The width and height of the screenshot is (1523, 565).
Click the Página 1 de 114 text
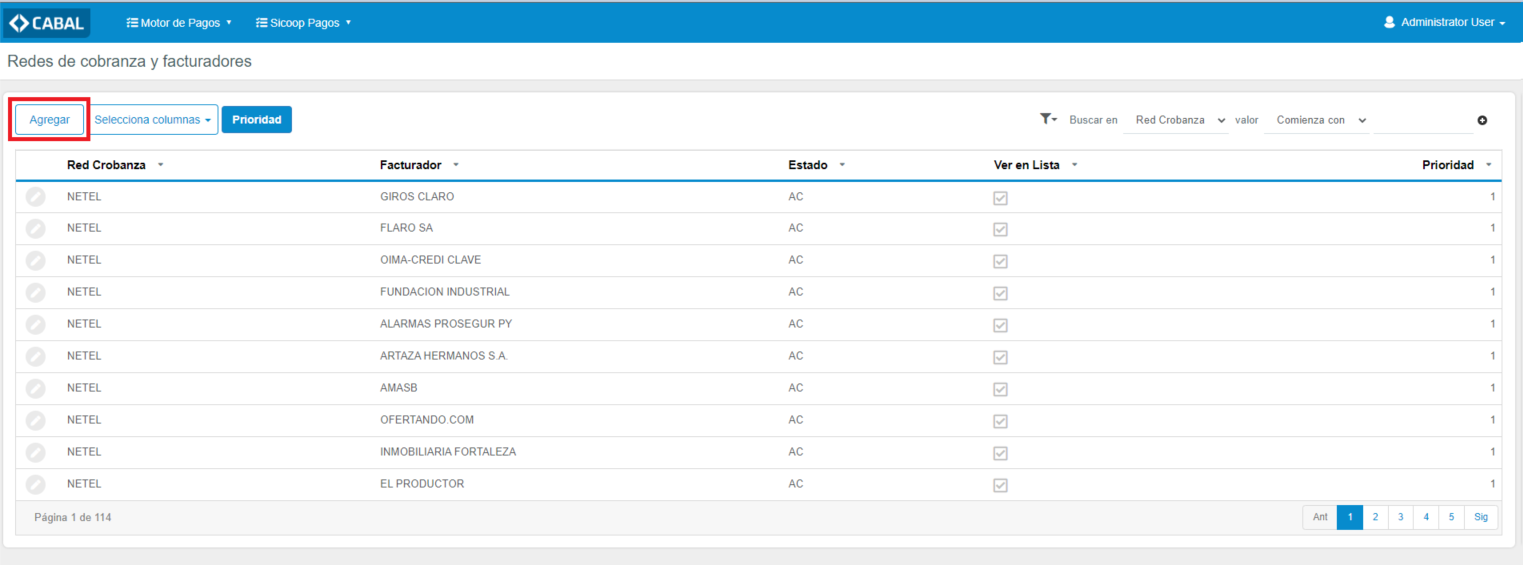(x=73, y=518)
